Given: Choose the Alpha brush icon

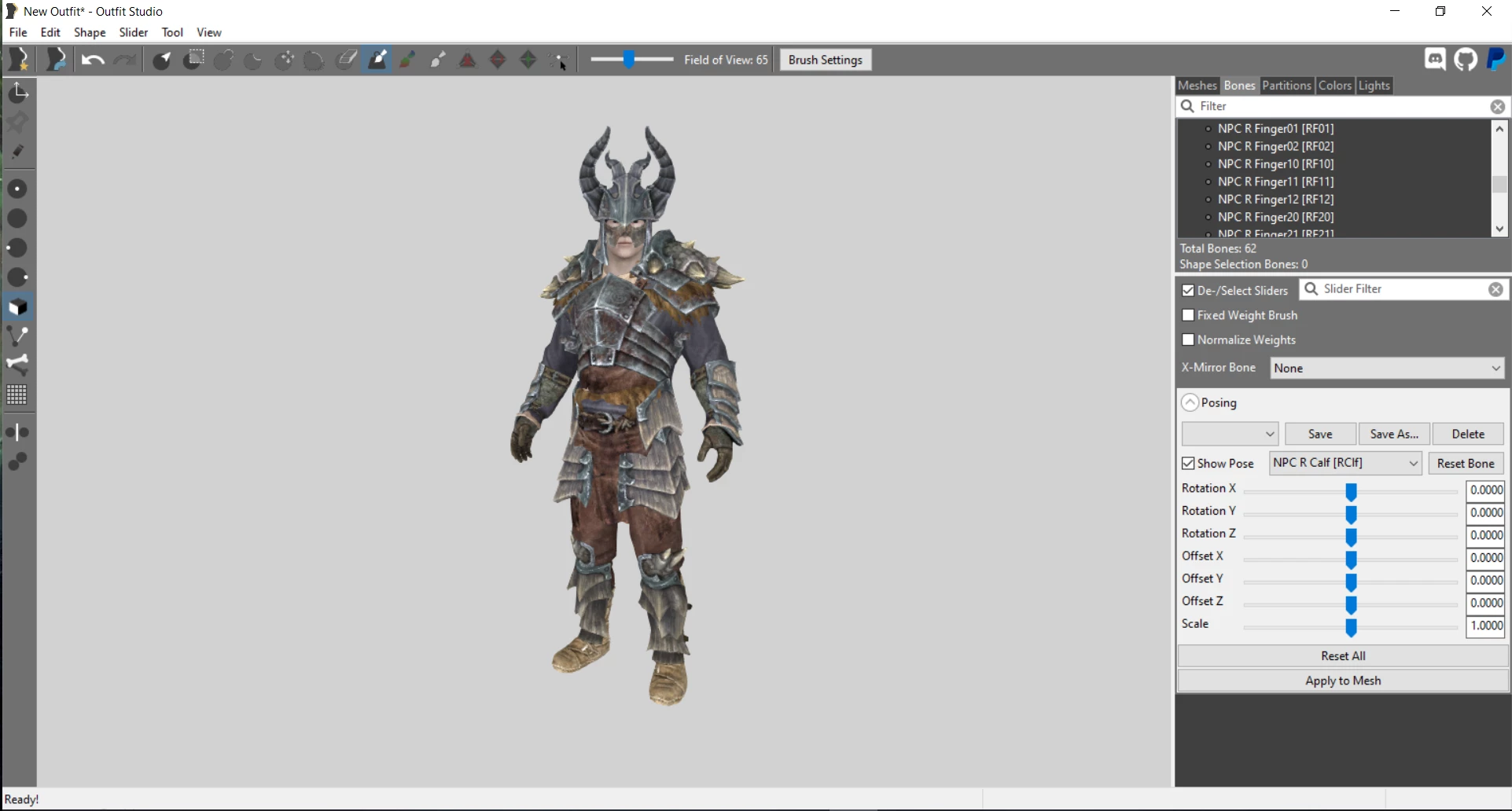Looking at the screenshot, I should pos(438,60).
